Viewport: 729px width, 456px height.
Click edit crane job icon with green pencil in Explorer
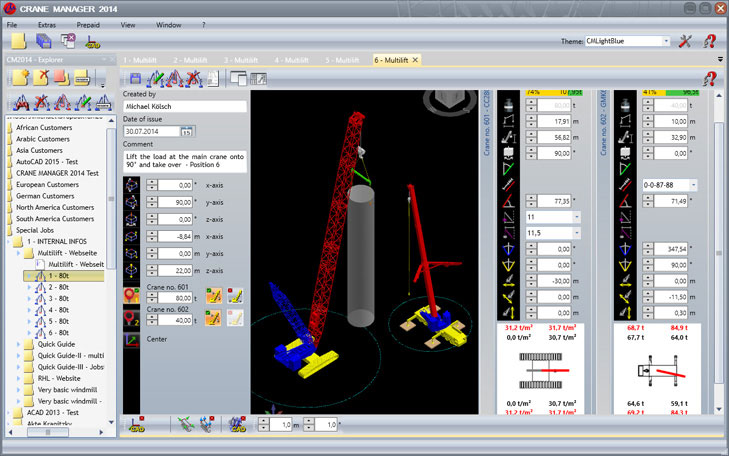(x=83, y=102)
